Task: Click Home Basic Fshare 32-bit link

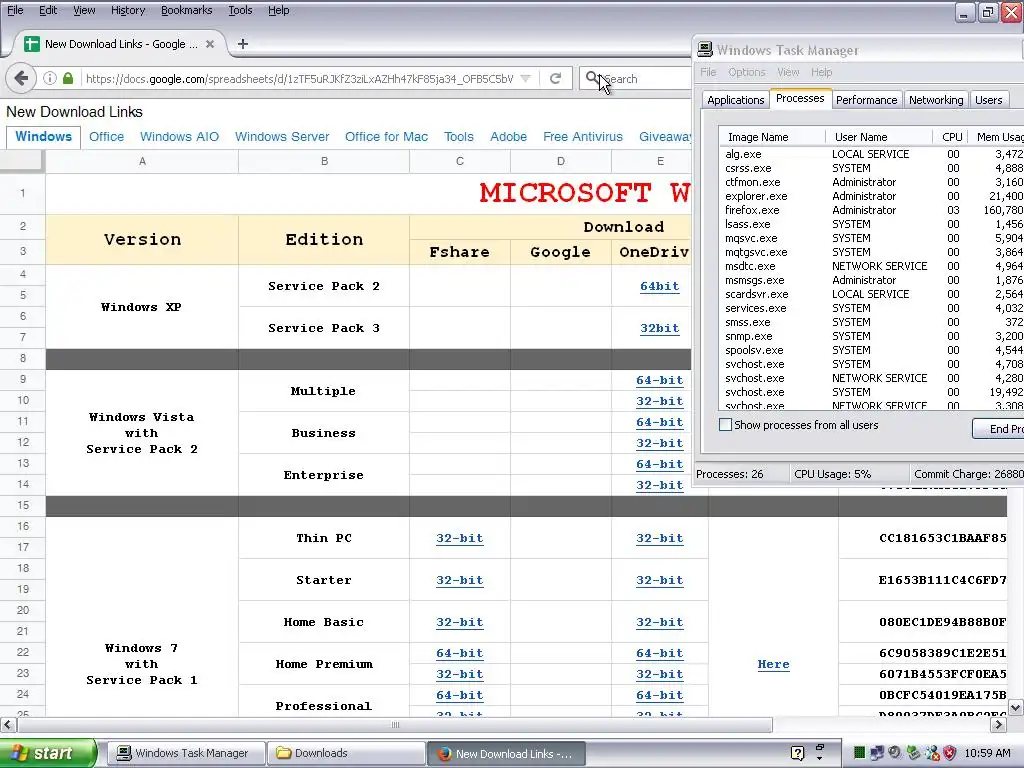Action: (x=460, y=622)
